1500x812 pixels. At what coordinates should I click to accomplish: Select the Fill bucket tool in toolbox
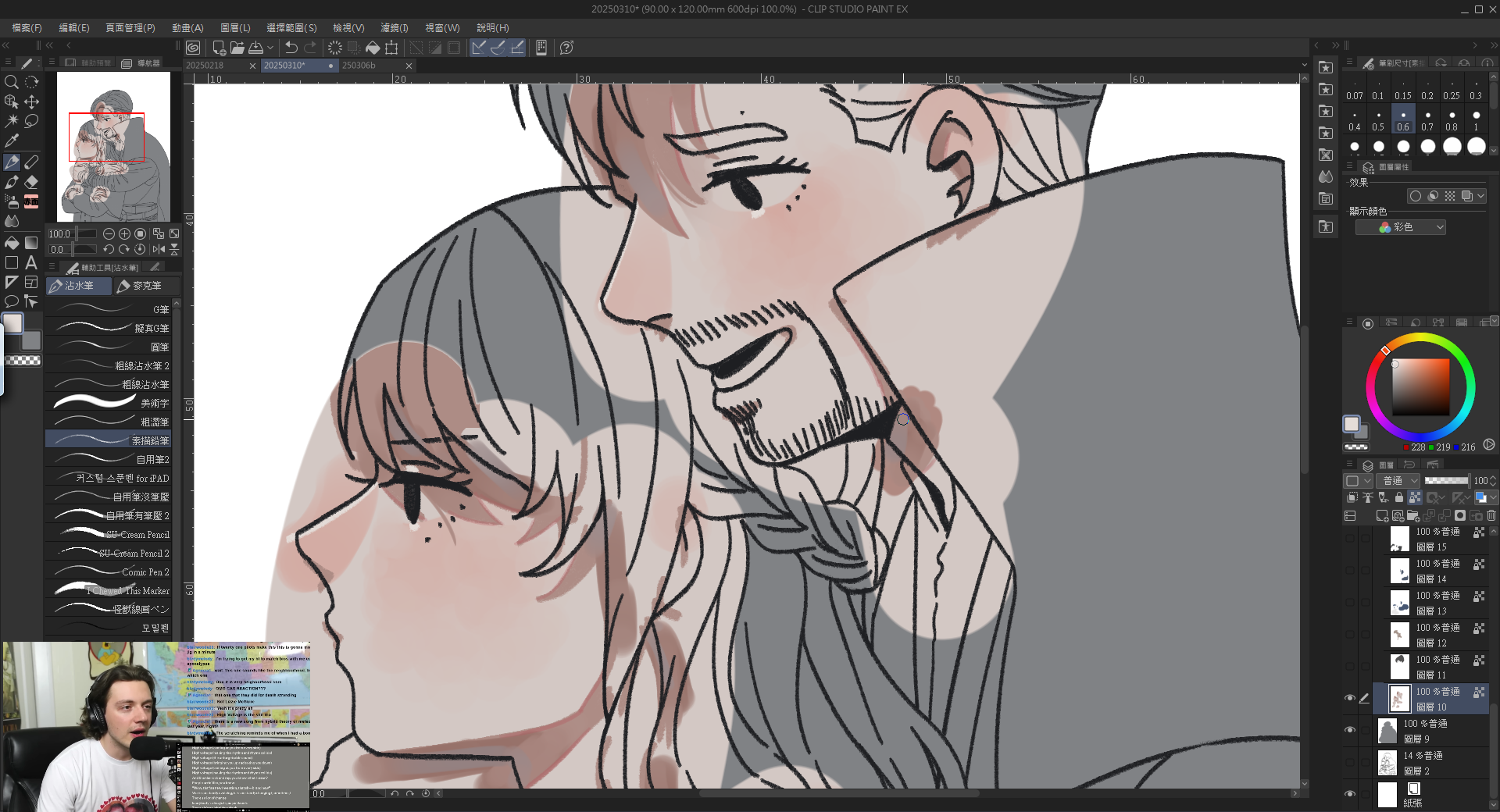(x=11, y=243)
